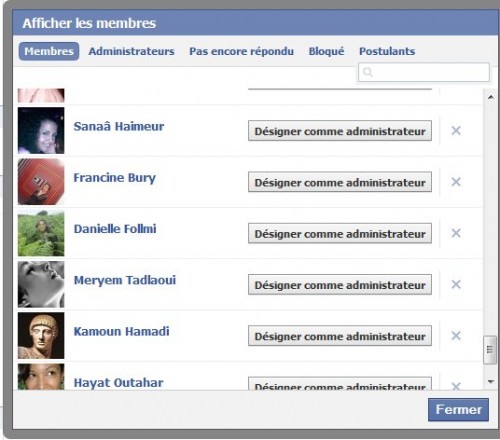Designate Sanaâ Haimeur as administrator
This screenshot has height=440, width=500.
(340, 131)
